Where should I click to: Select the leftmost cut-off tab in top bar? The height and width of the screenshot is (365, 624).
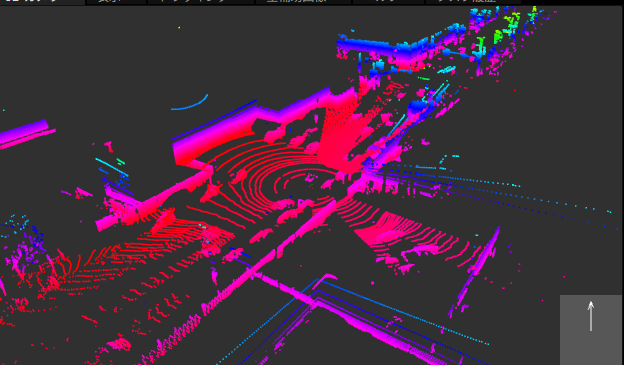42,2
